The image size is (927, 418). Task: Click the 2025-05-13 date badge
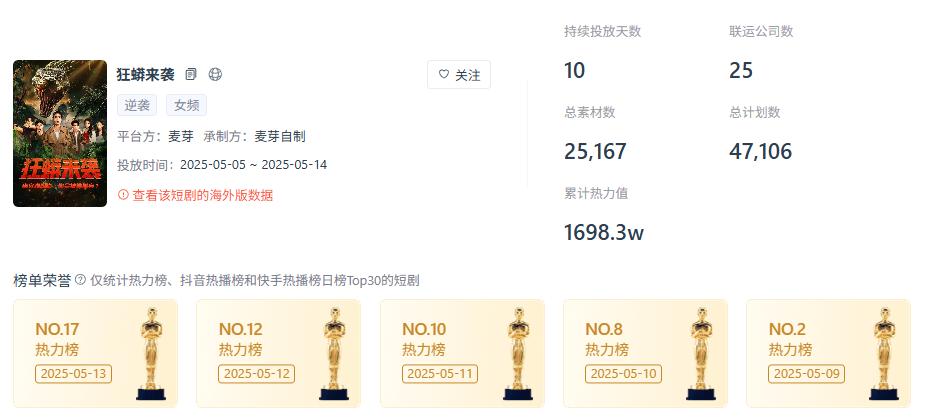coord(73,374)
